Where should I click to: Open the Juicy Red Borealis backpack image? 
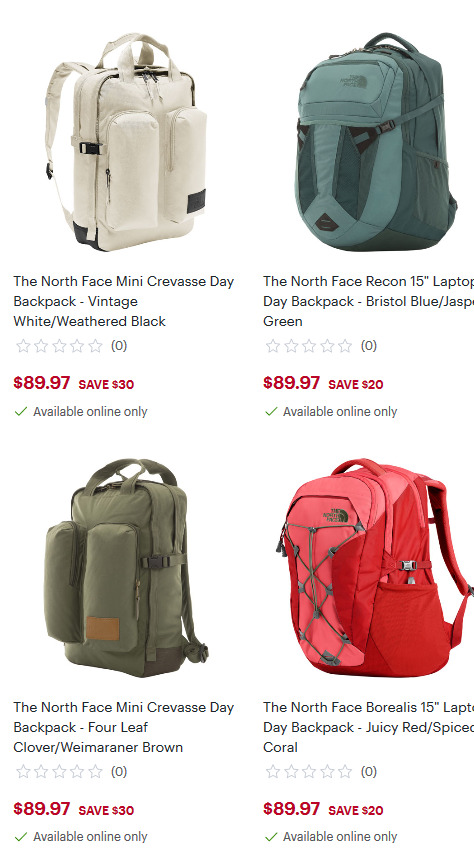[x=375, y=568]
